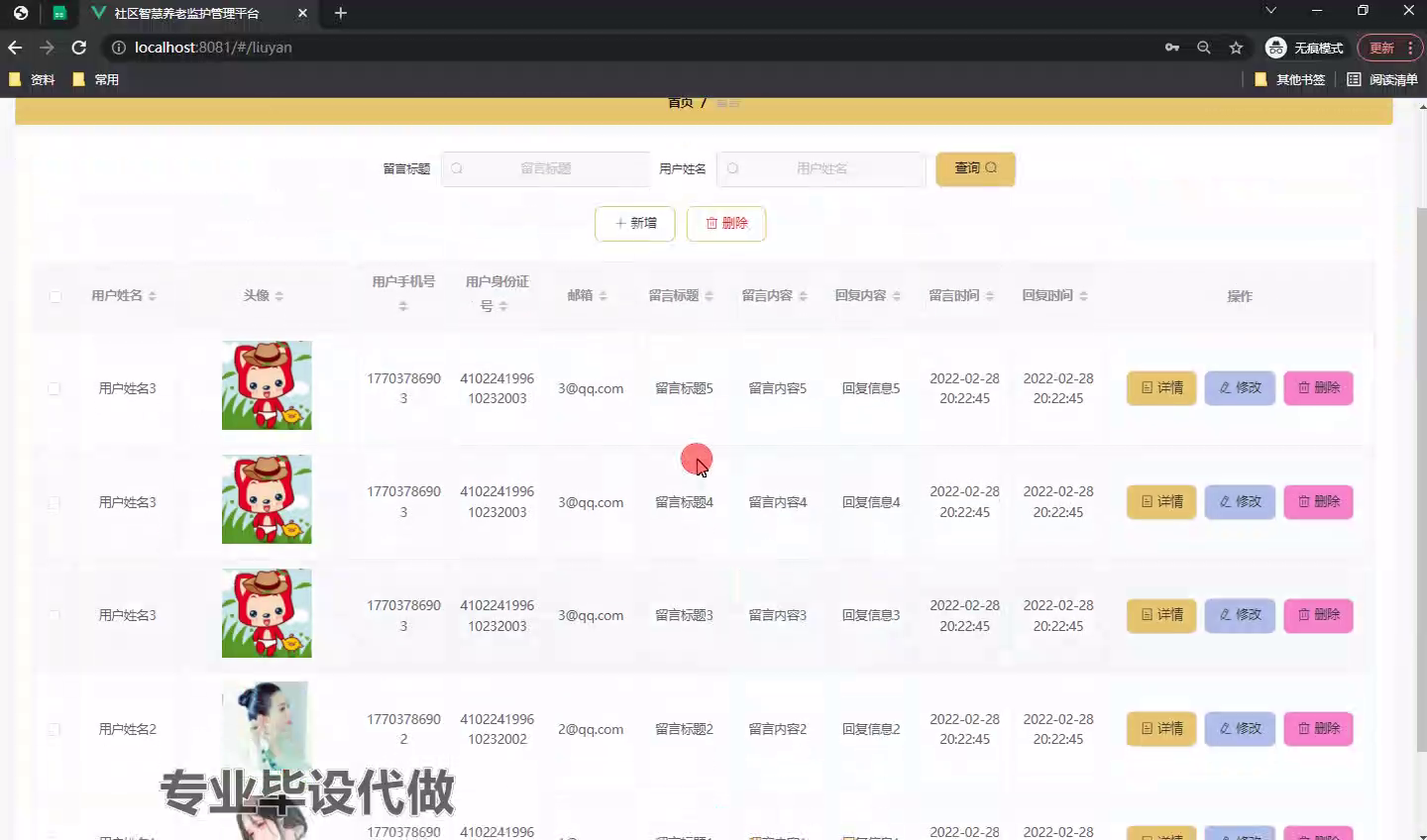Click the 查询 search button
Screen dimensions: 1427x840
975,168
